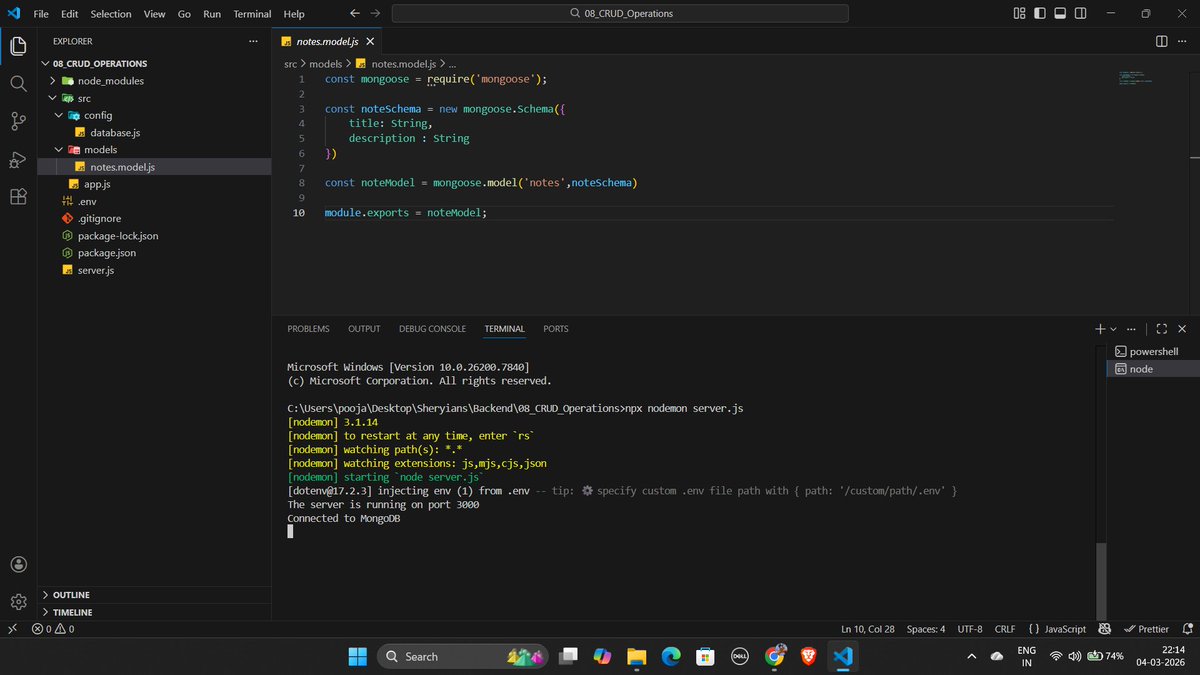
Task: Open notifications bell in status bar
Action: pos(1187,629)
